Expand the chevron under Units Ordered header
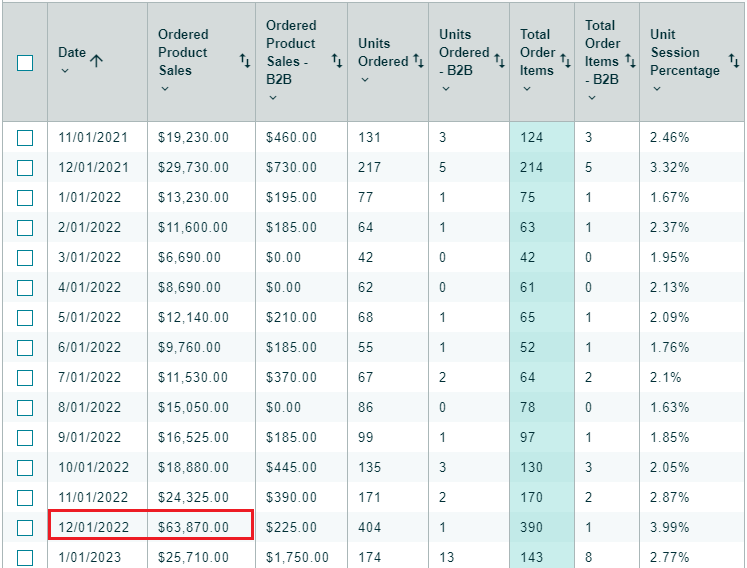Image resolution: width=747 pixels, height=568 pixels. click(x=365, y=79)
